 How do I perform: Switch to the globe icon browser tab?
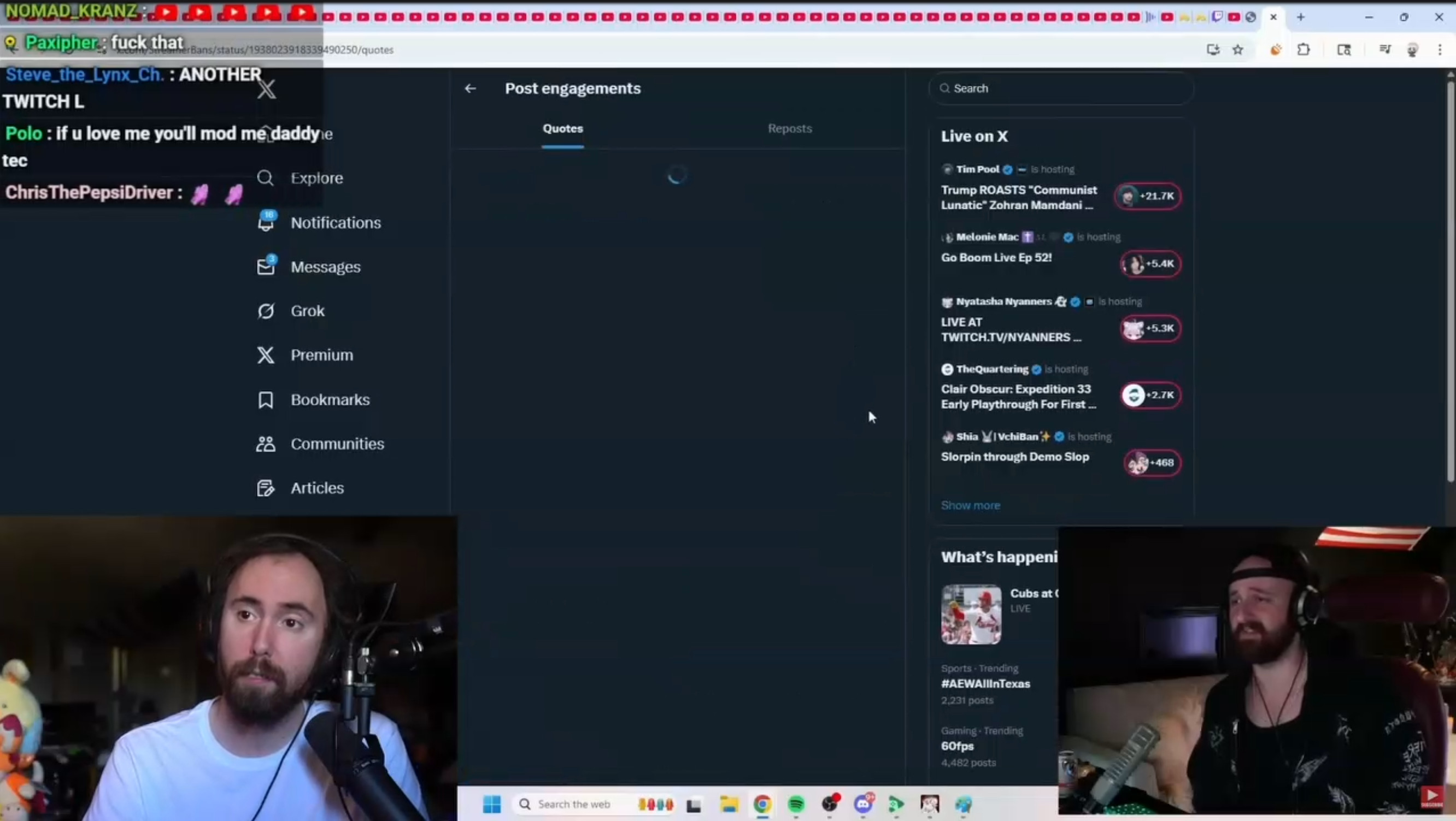click(x=1251, y=17)
